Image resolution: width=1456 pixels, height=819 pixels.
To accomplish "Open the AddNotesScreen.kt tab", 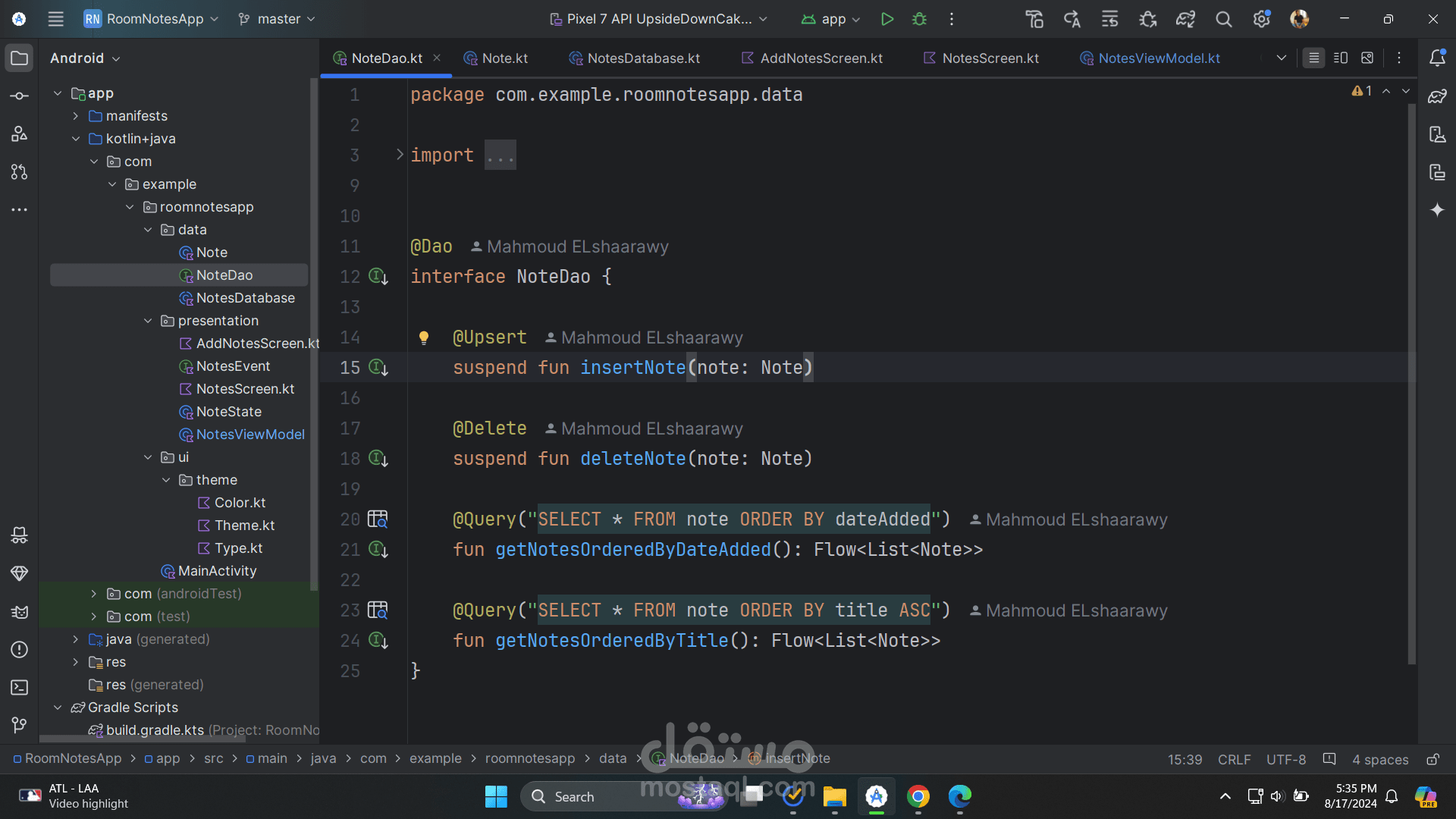I will click(x=821, y=58).
